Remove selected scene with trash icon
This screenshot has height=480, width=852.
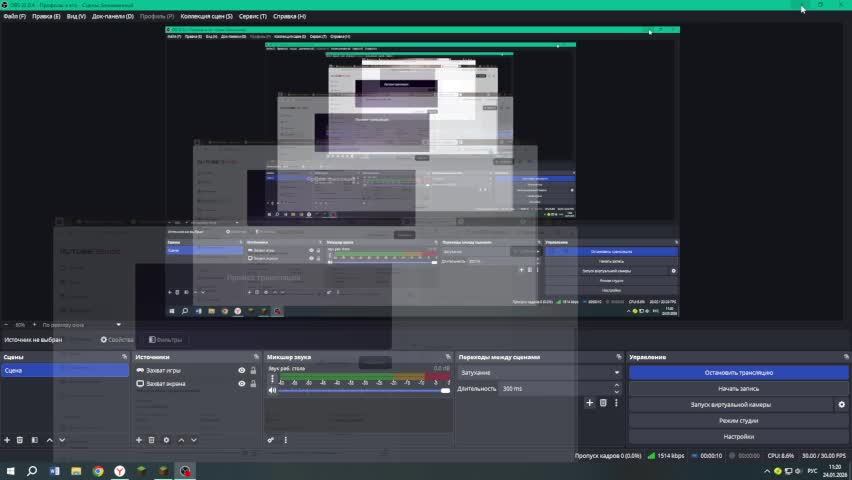20,440
